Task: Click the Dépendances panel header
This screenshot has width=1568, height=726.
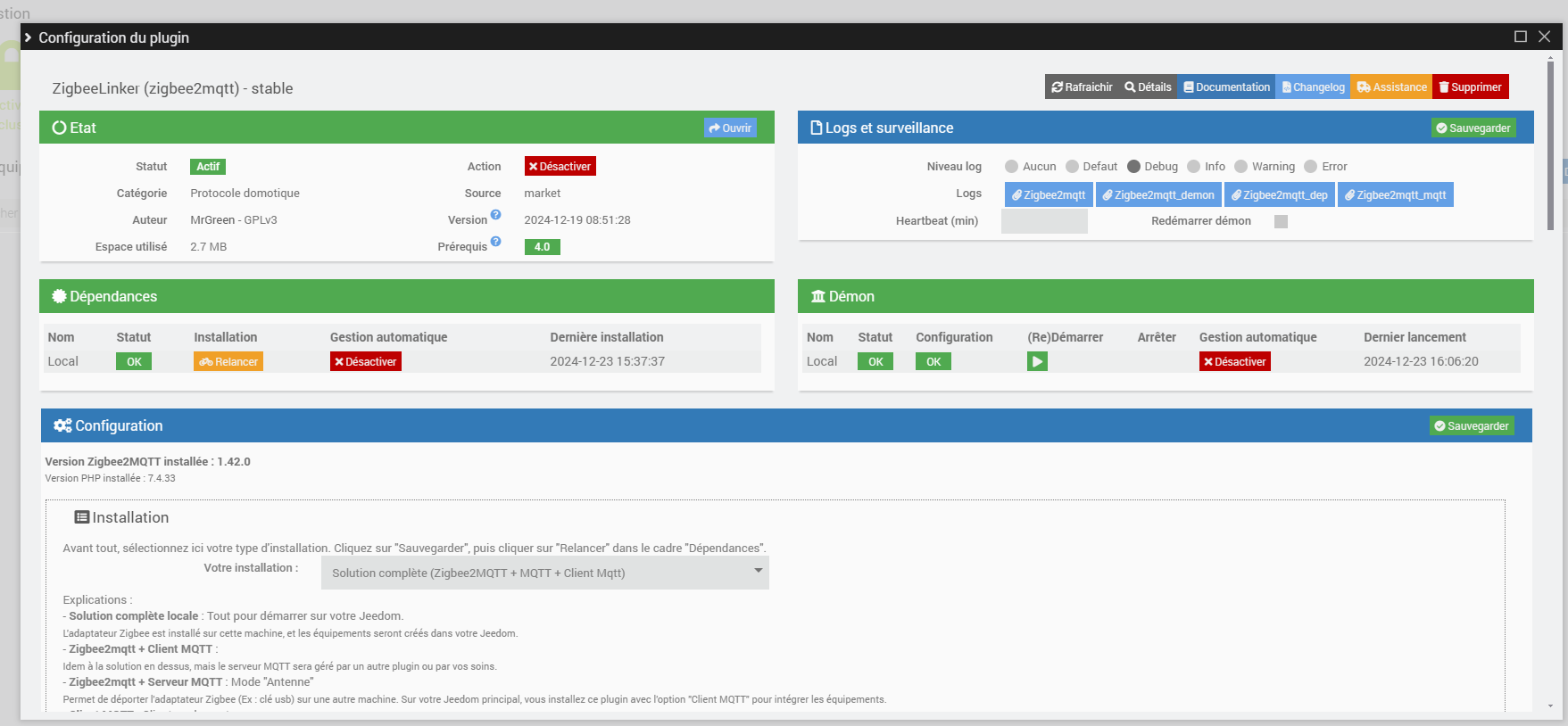Action: pyautogui.click(x=407, y=296)
